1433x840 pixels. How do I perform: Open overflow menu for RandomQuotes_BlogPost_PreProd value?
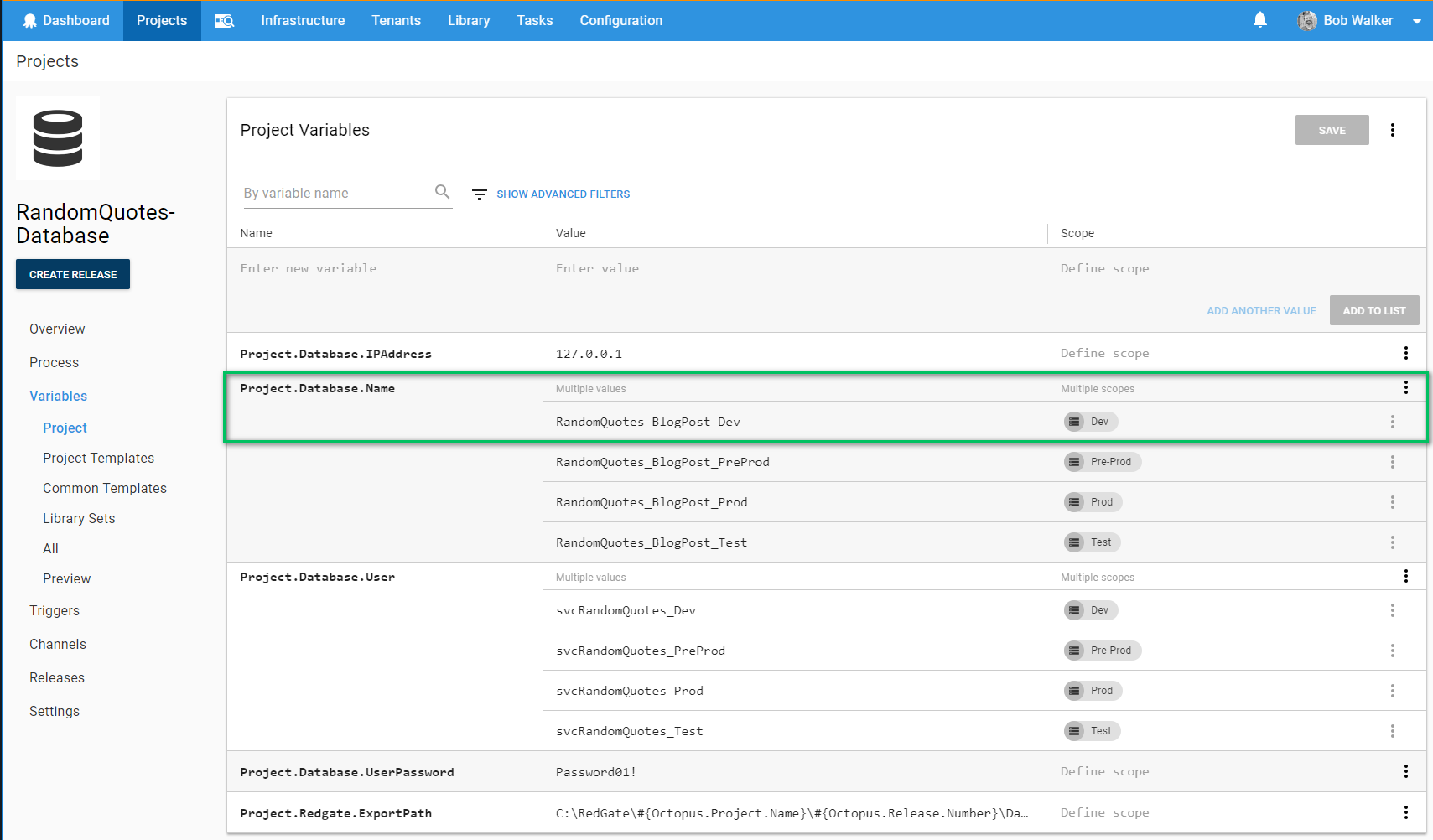click(1392, 462)
